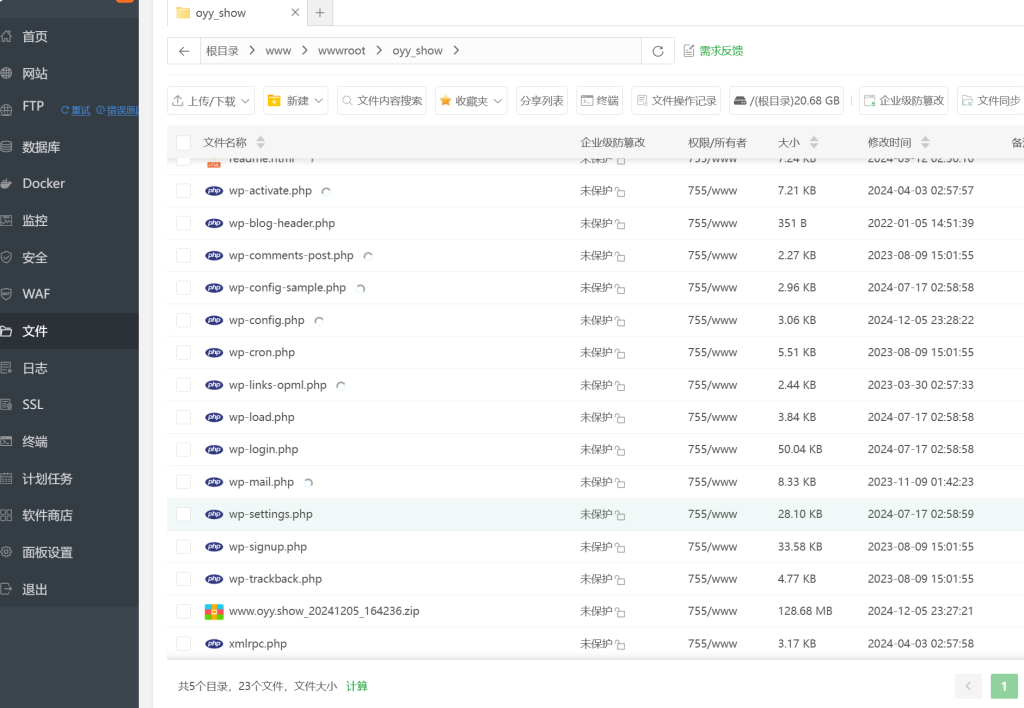Open 企业级防篡改 toolbar button
1024x708 pixels.
coord(904,101)
